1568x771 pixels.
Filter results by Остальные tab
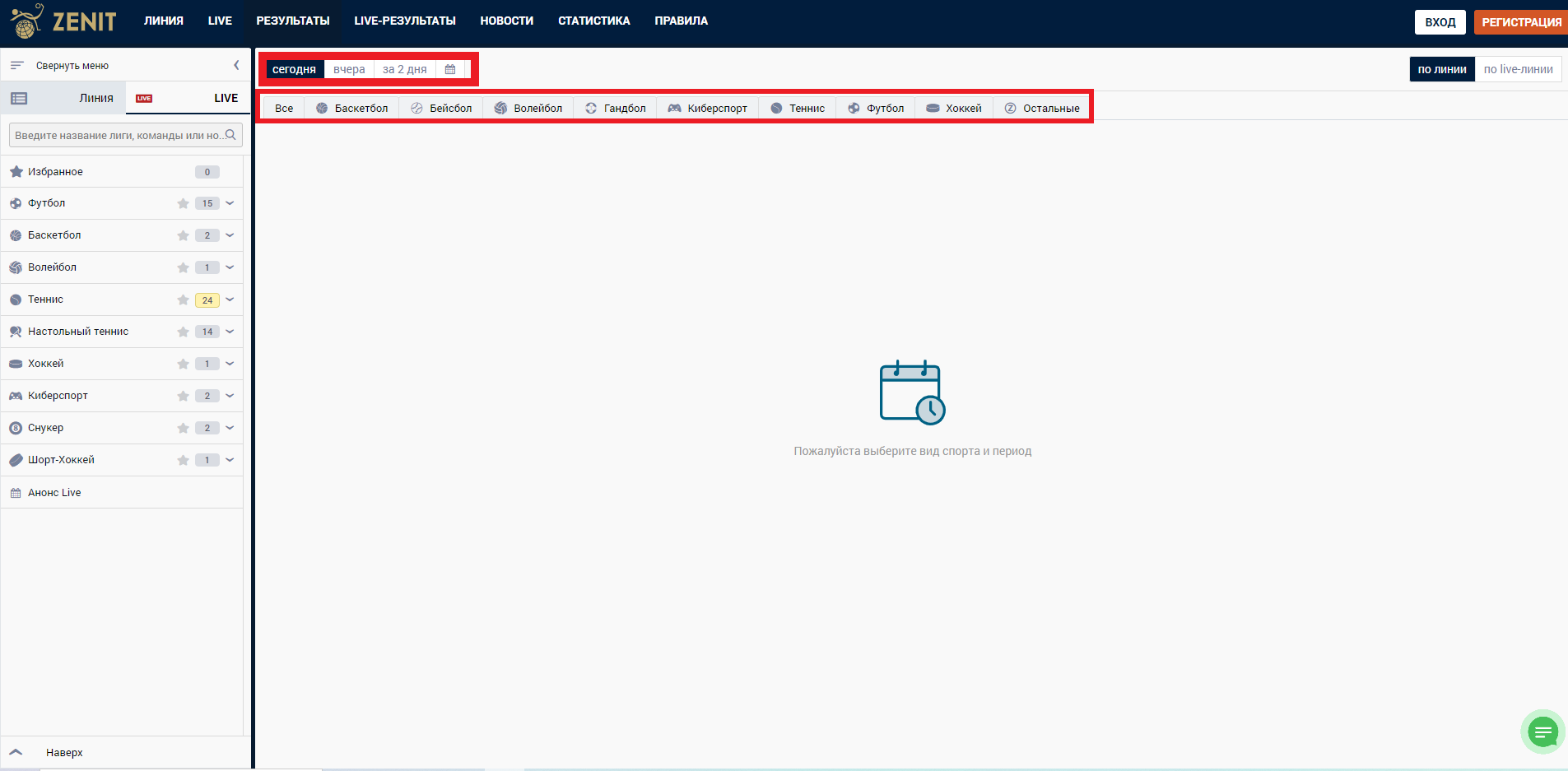[1042, 108]
